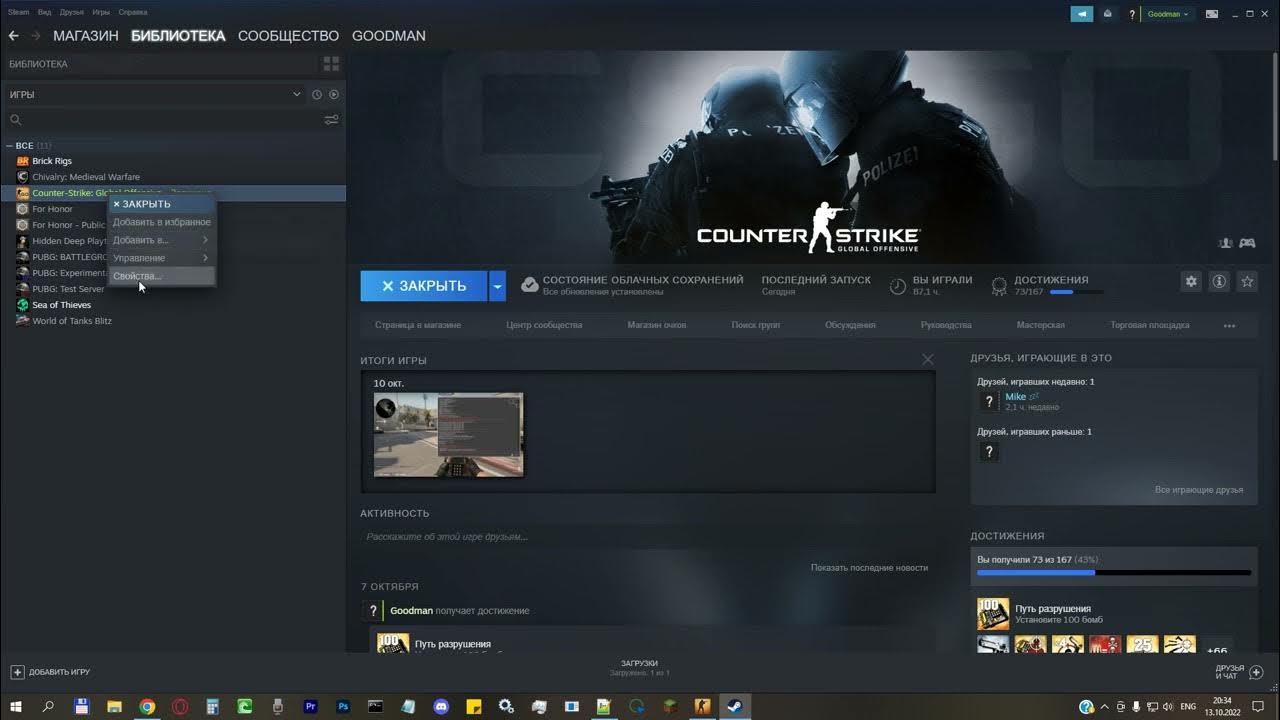
Task: Open dropdown arrow beside ЗАКРЫТЬ button
Action: point(497,286)
